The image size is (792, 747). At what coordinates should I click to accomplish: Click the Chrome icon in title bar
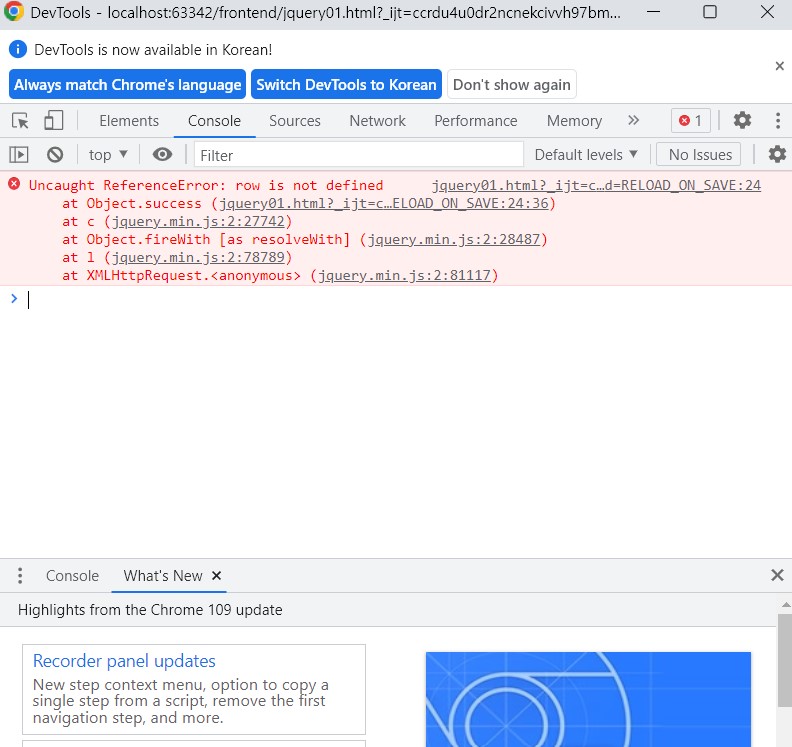click(x=14, y=11)
